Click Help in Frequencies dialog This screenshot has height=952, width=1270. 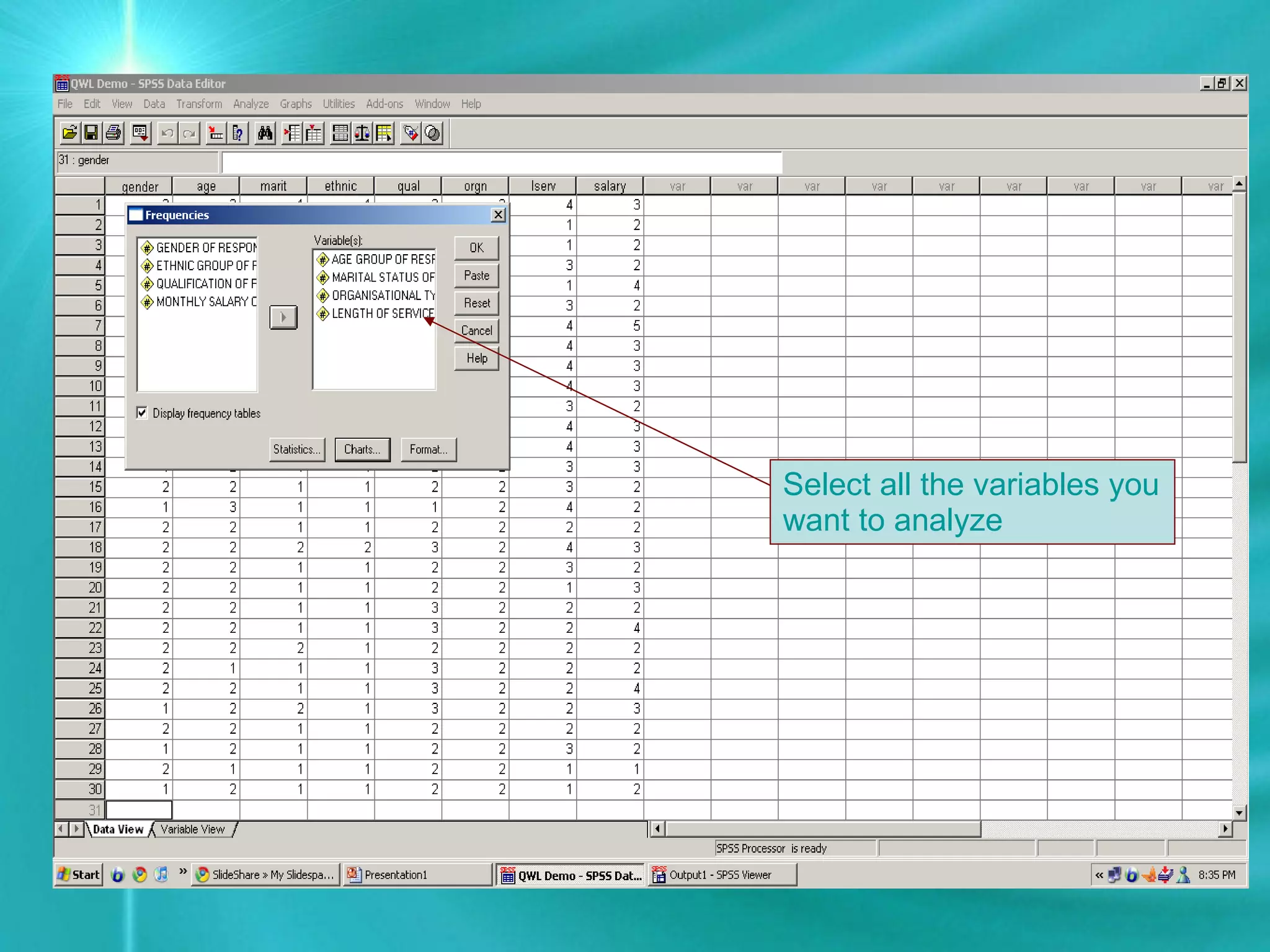476,358
